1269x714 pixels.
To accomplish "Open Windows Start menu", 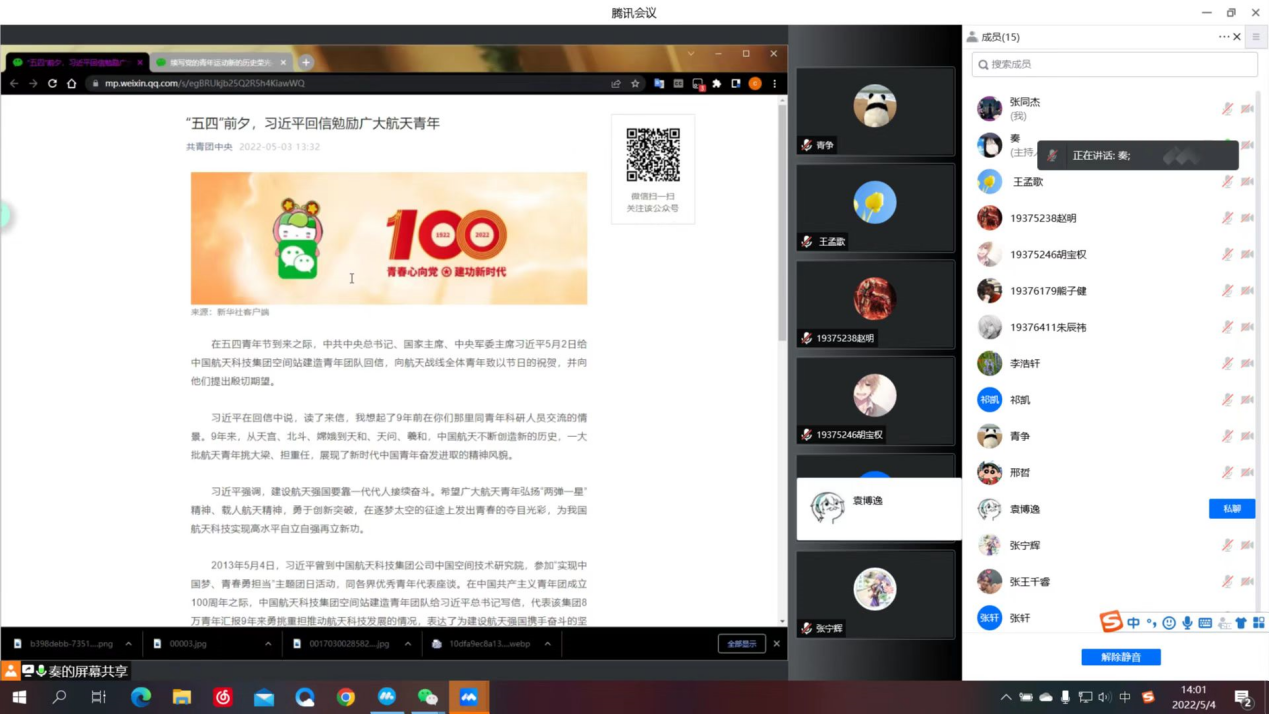I will pos(19,697).
